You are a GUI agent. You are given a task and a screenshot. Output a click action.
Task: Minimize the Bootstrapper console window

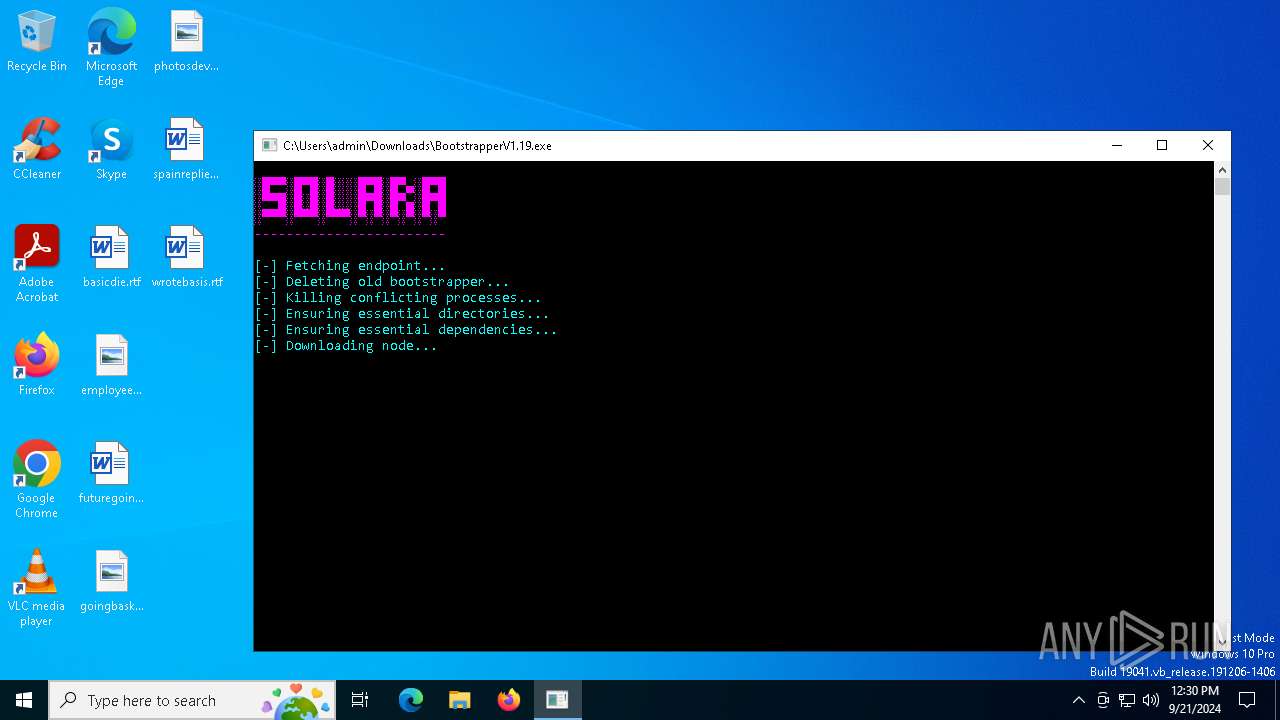tap(1117, 145)
